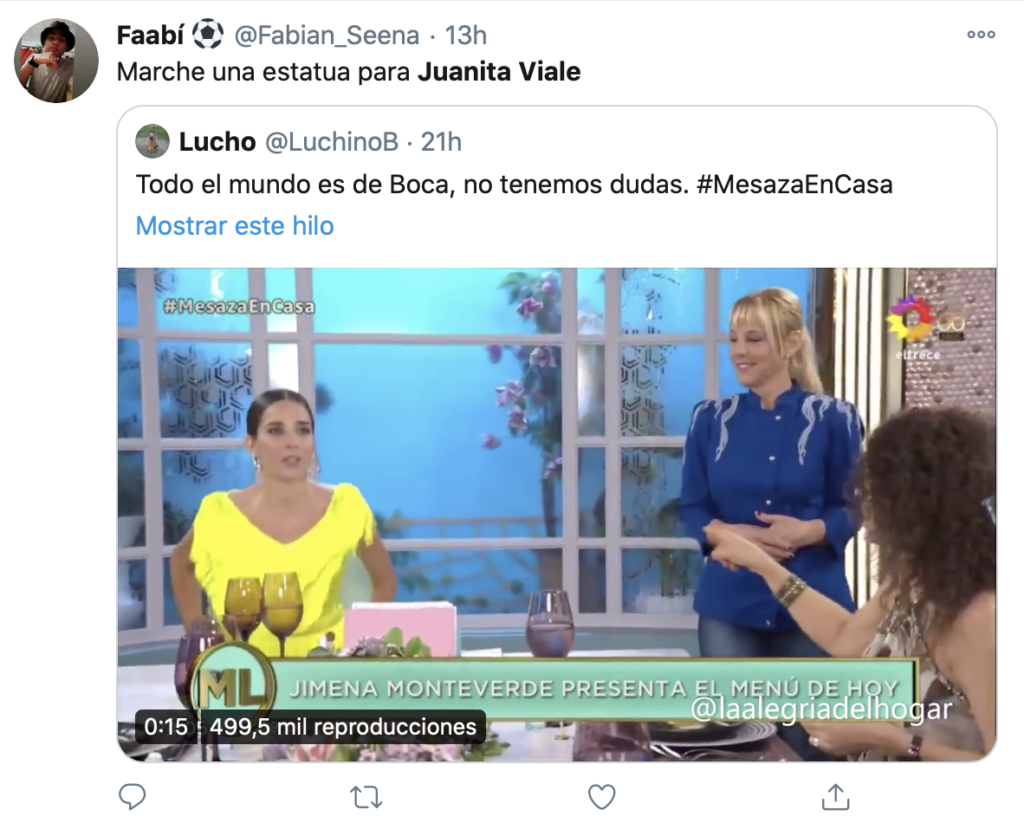The height and width of the screenshot is (823, 1024).
Task: Visit the @Fabian_Seena handle
Action: 327,35
